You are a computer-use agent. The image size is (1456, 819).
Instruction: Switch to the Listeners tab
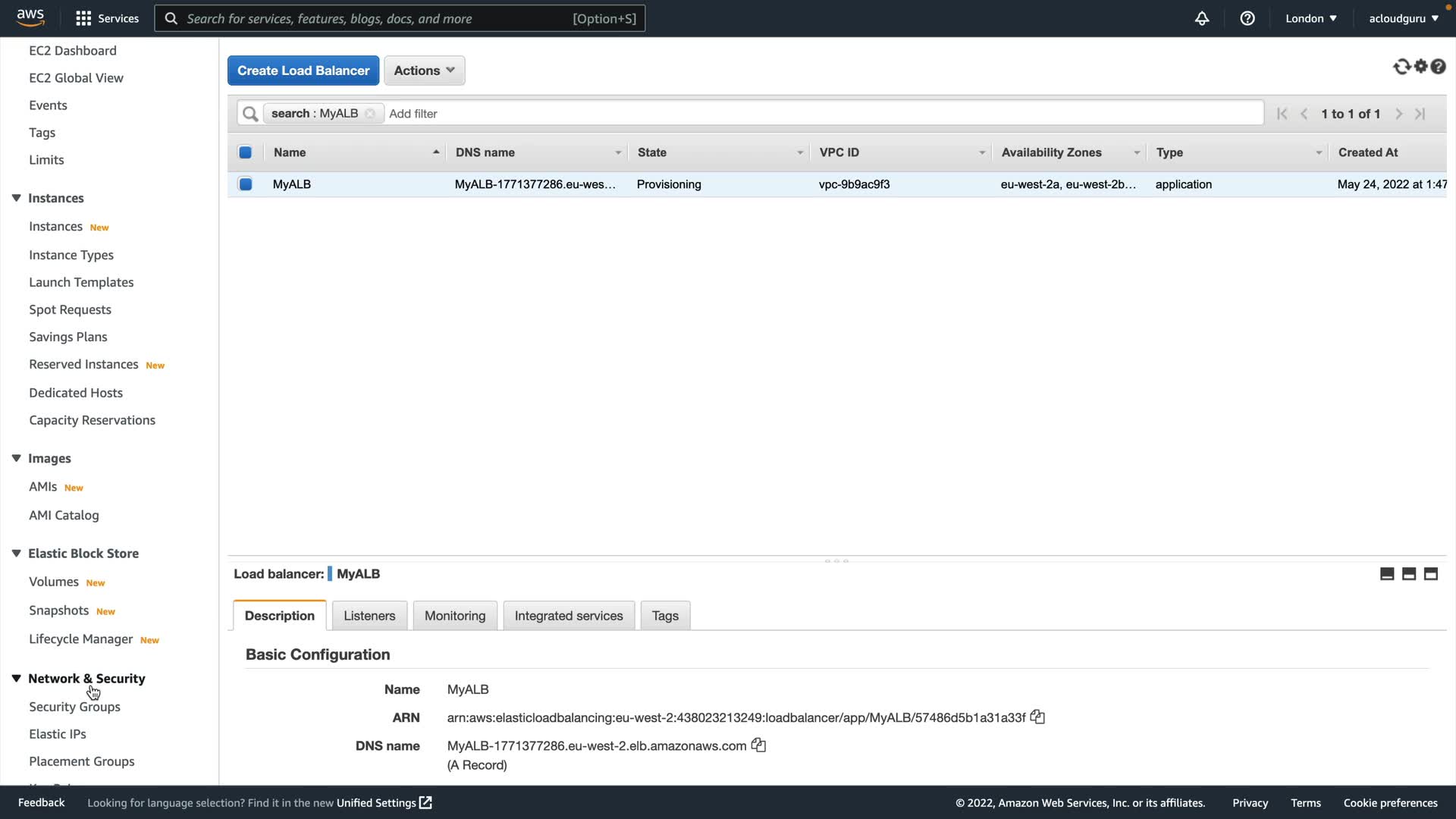tap(369, 616)
